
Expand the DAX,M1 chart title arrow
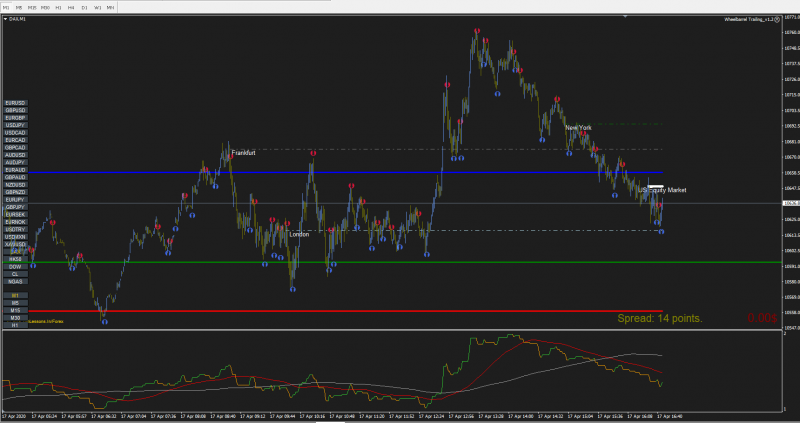pos(6,19)
